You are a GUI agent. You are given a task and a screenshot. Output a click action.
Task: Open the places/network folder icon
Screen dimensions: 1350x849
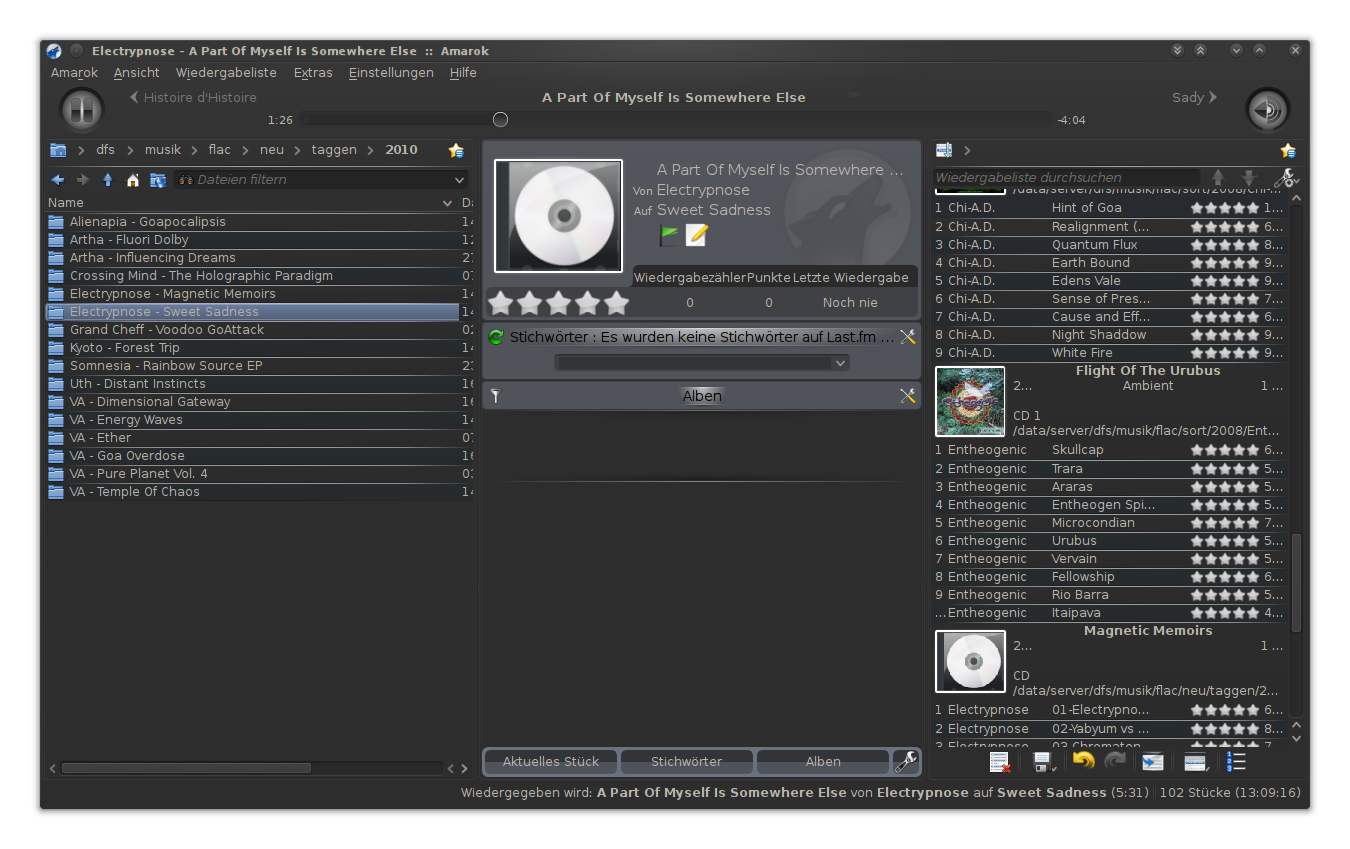[158, 180]
